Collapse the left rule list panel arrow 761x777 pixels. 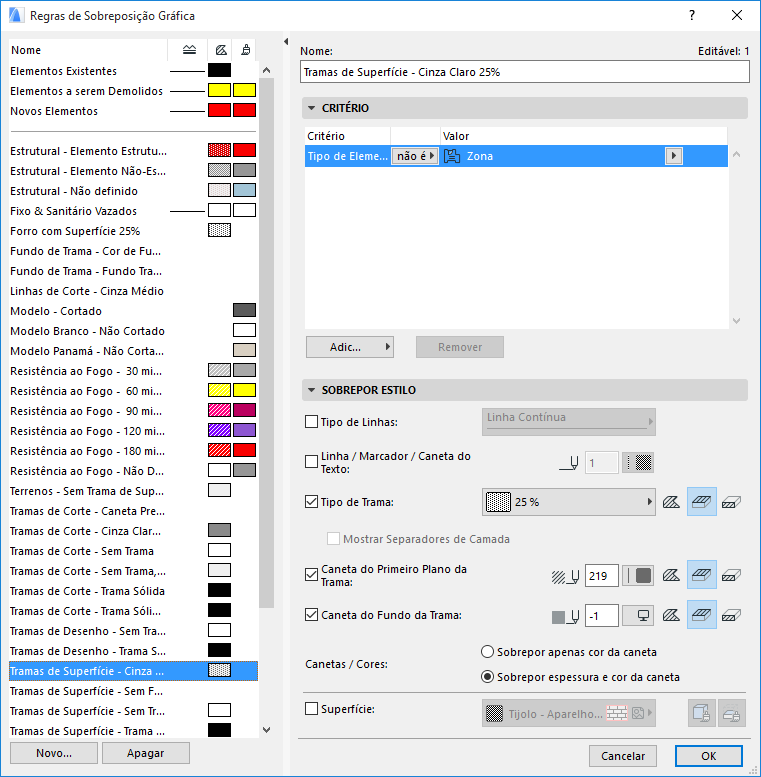[x=286, y=42]
